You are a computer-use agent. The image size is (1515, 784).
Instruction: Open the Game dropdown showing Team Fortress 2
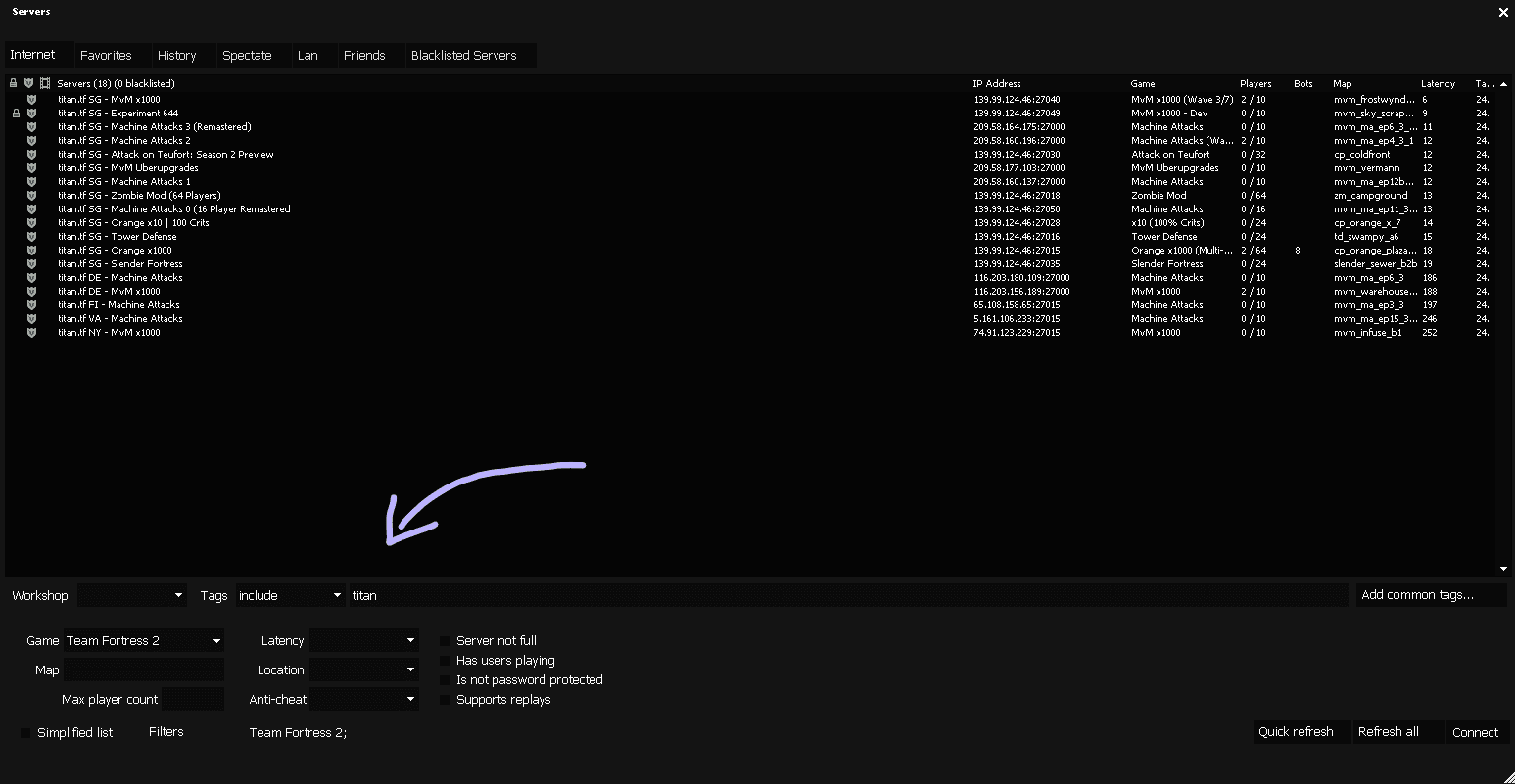pyautogui.click(x=144, y=641)
